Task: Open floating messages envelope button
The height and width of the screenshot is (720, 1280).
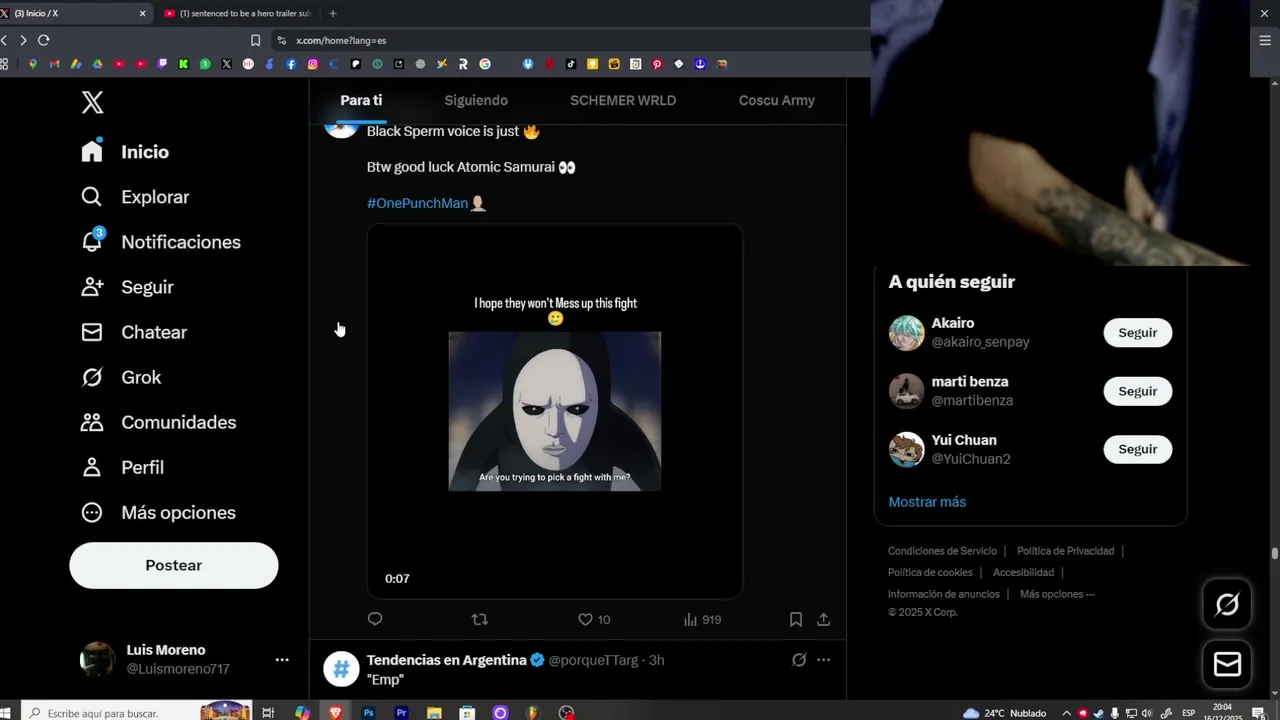Action: (1227, 665)
